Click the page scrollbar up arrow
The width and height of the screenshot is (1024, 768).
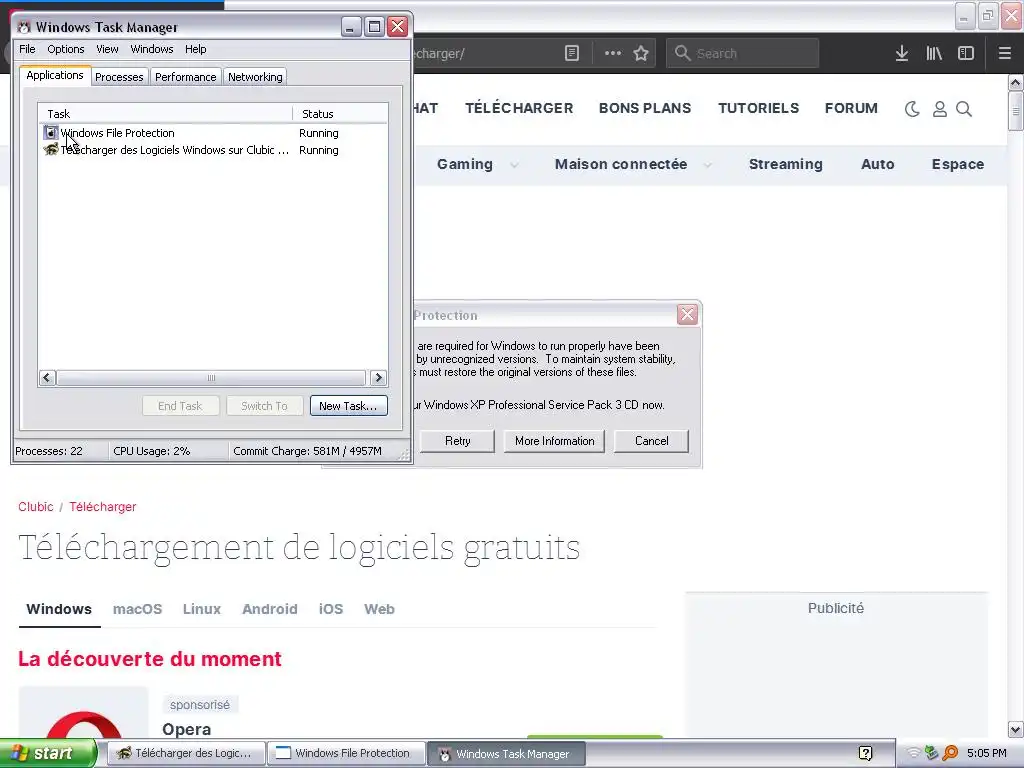[1016, 82]
